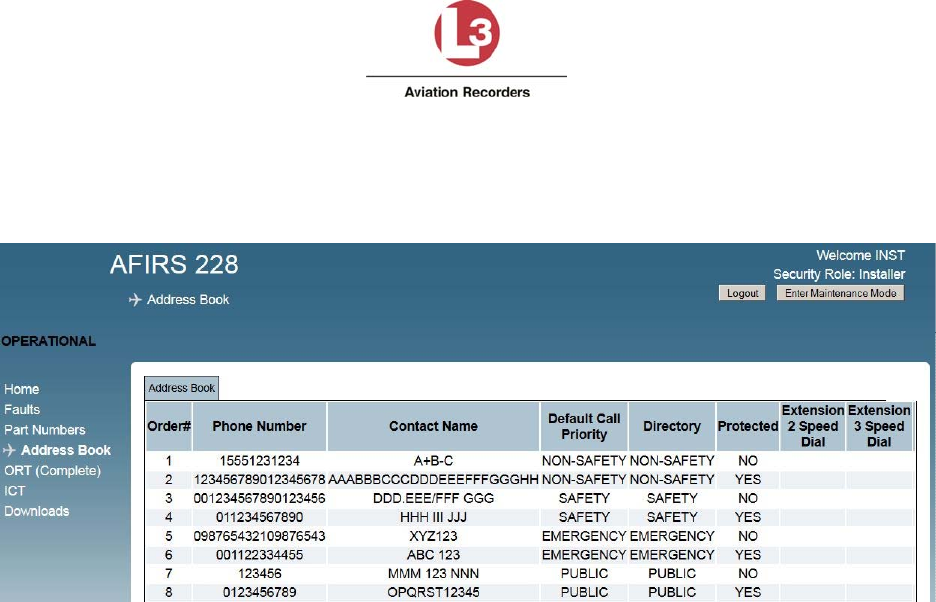Click phone number 001234567890123456
Viewport: 936px width, 602px height.
pos(259,498)
